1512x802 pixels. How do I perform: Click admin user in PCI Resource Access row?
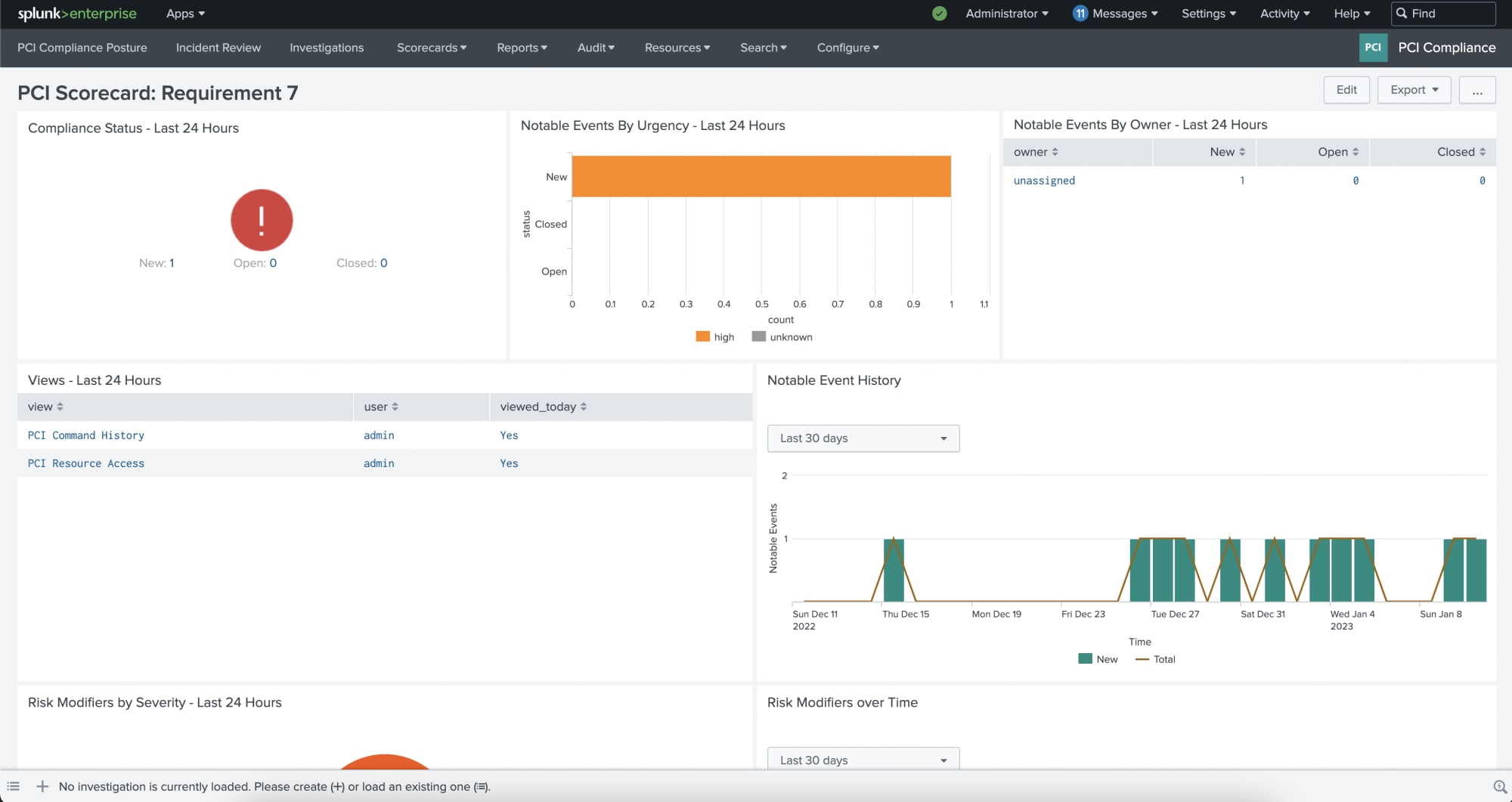point(379,463)
